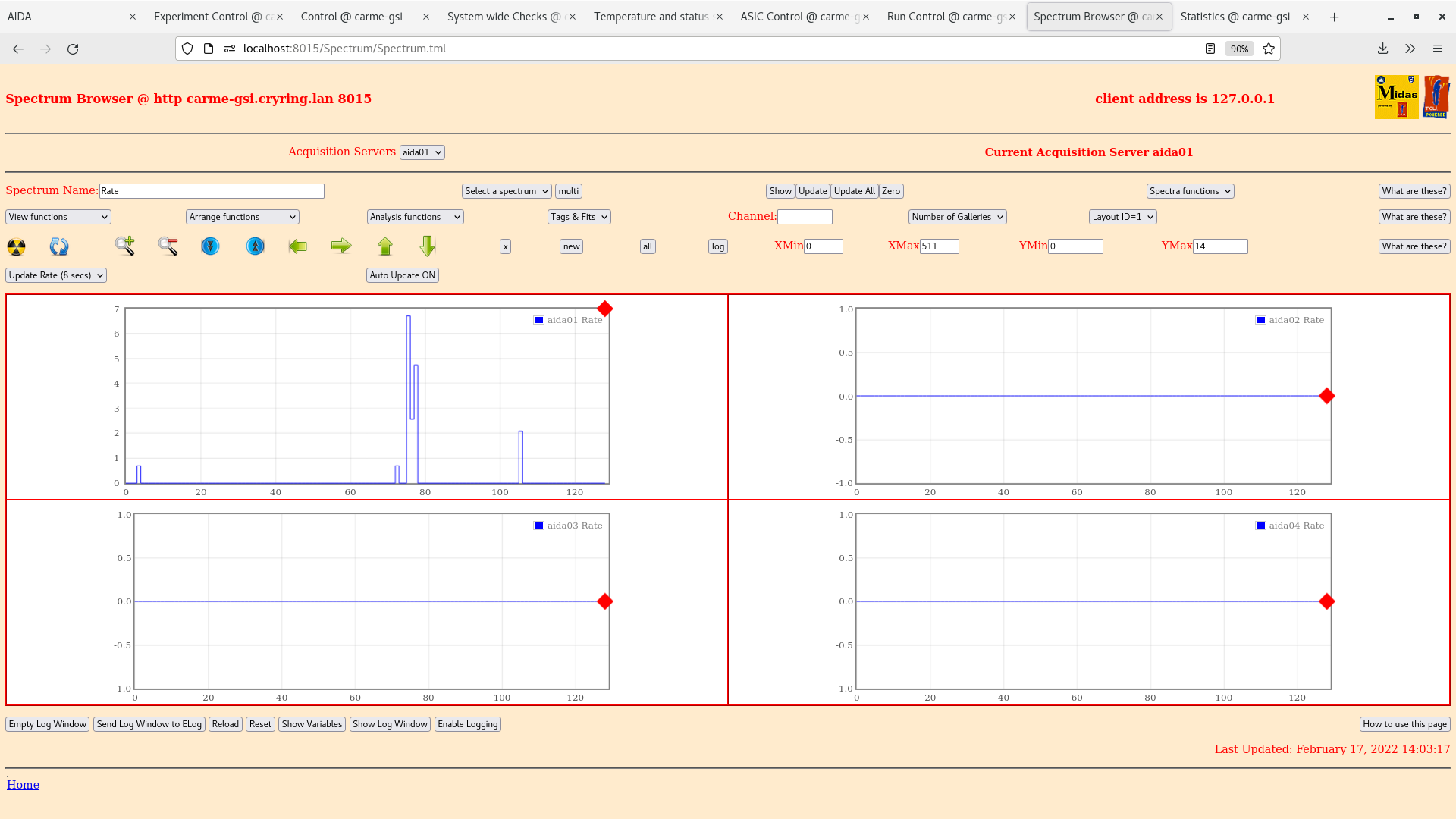
Task: Click the radiation hazard icon
Action: [x=16, y=246]
